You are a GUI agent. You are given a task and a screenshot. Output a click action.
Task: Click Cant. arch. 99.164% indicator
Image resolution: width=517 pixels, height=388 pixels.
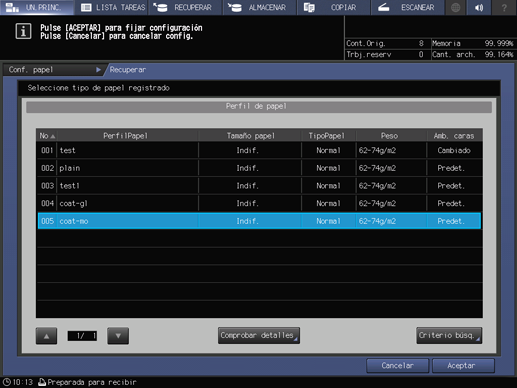click(473, 54)
